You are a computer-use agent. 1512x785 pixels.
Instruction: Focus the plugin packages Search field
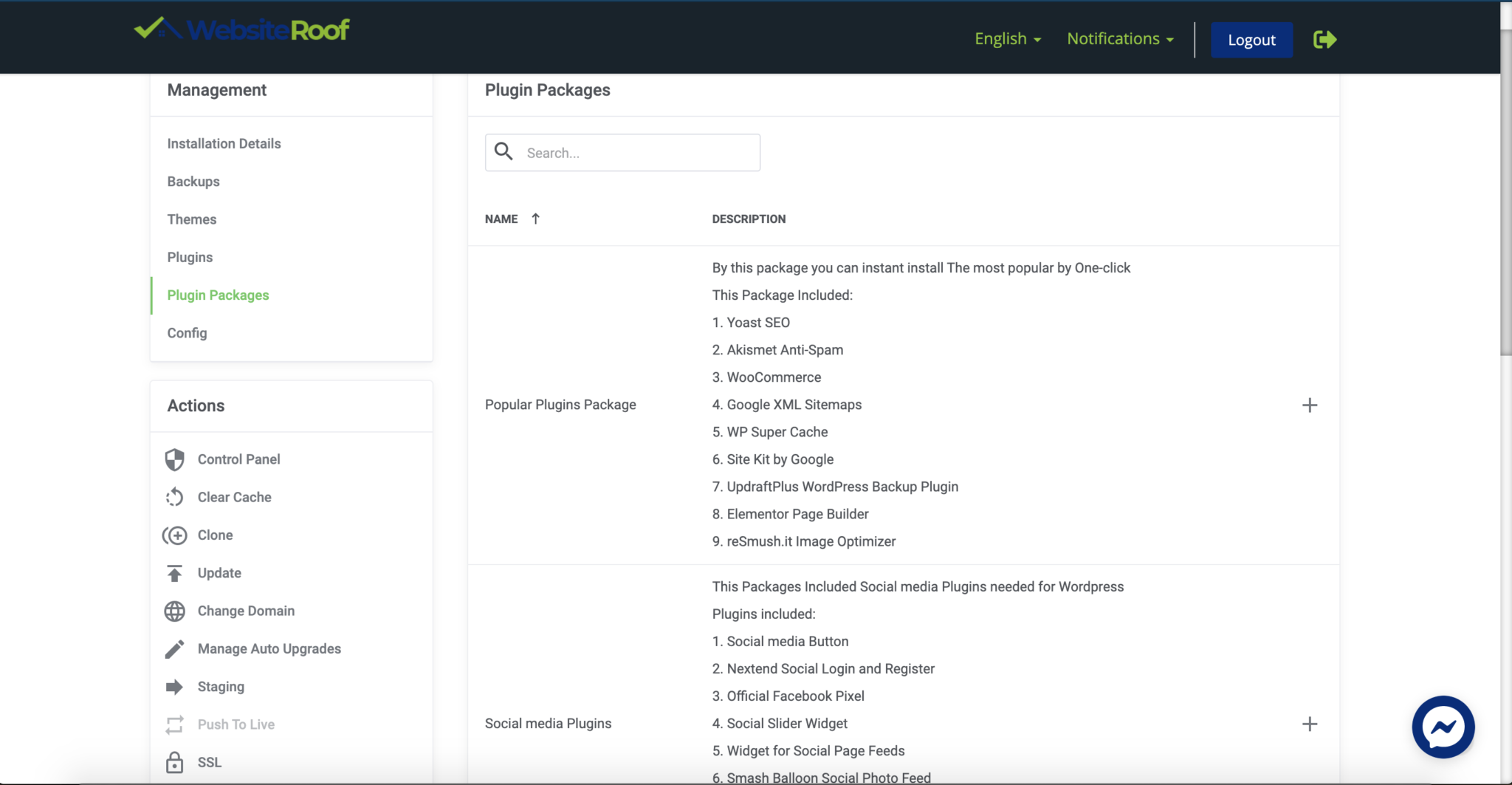[622, 153]
